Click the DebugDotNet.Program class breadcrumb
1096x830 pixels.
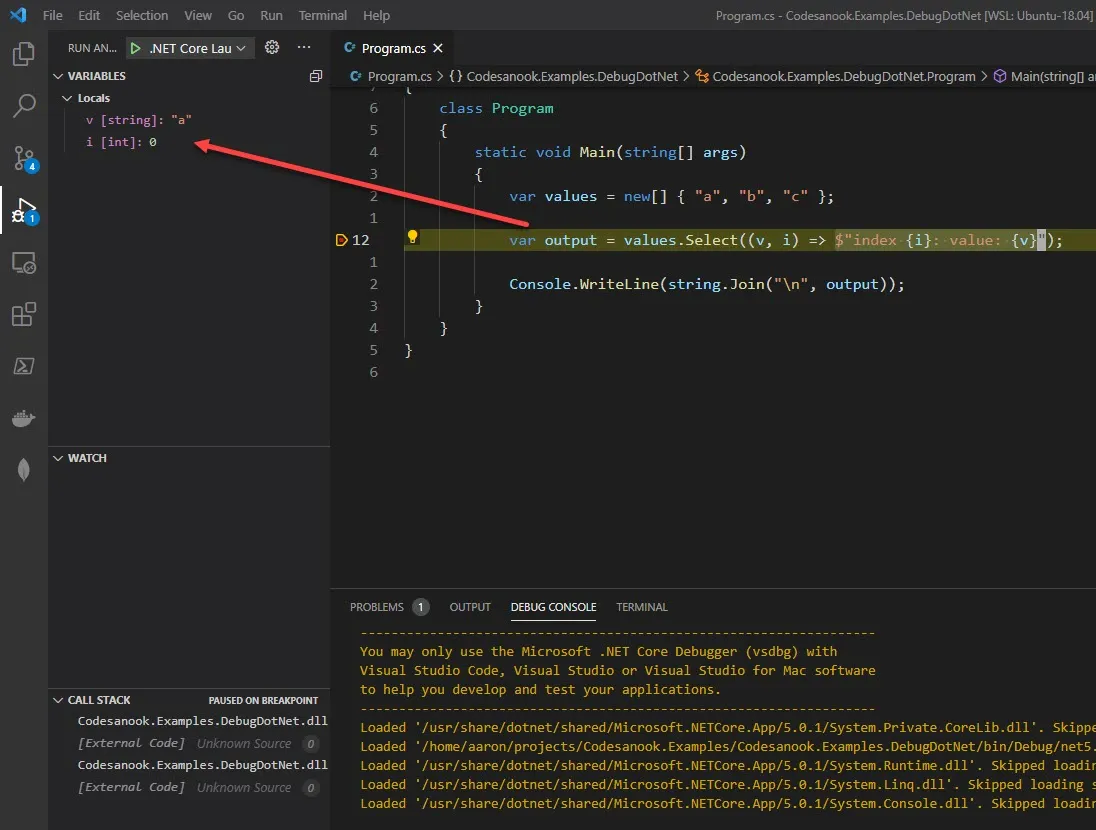[x=844, y=76]
